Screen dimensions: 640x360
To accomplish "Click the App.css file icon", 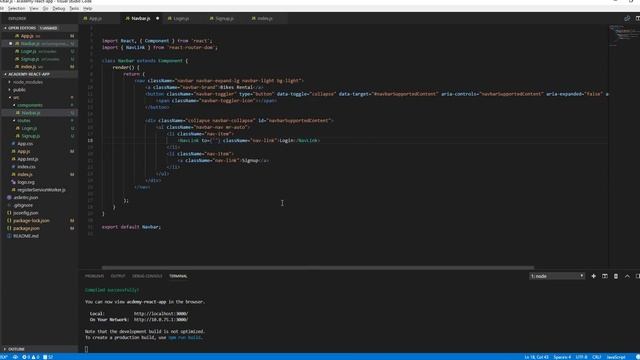I will coord(13,144).
